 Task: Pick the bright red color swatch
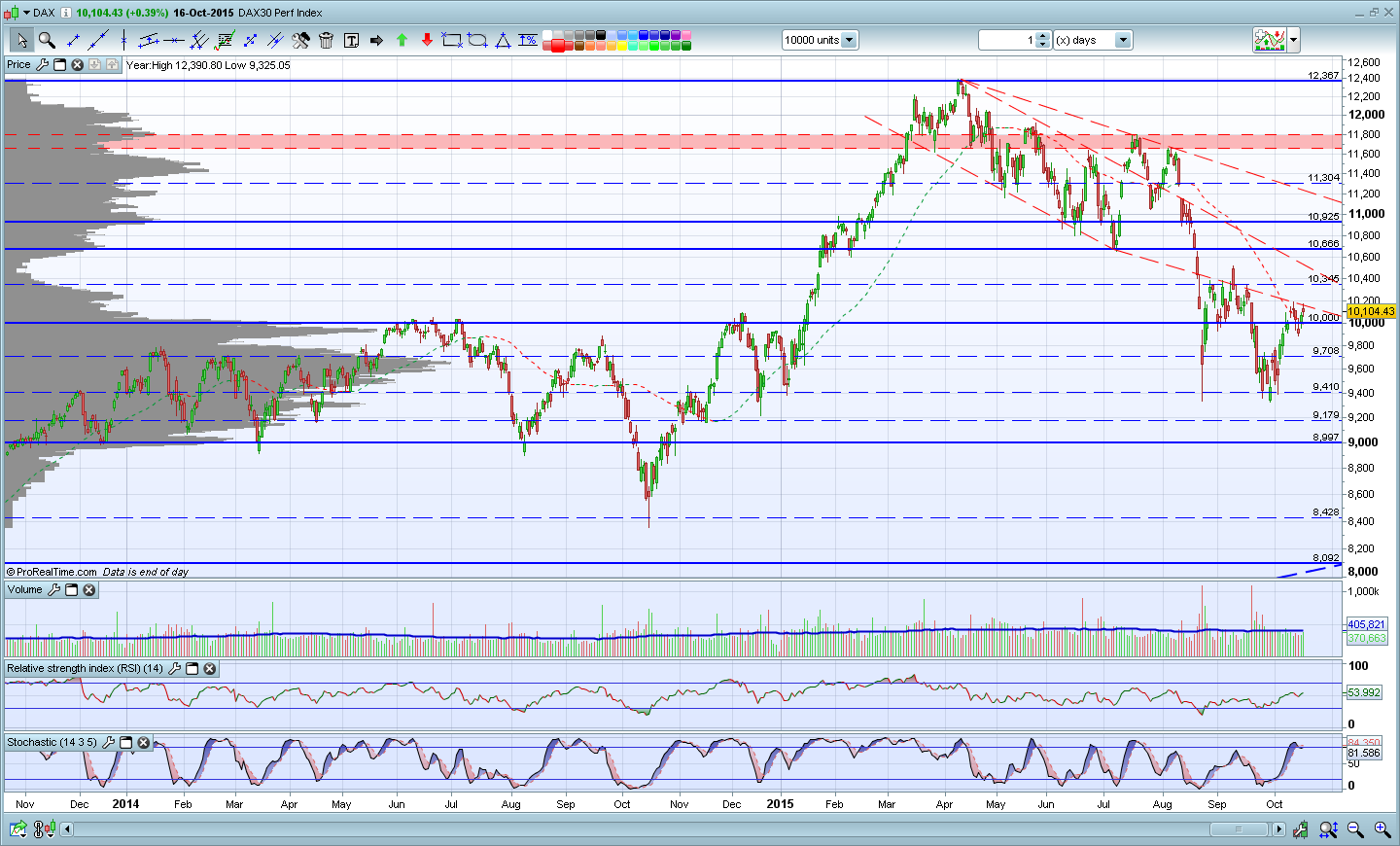tap(558, 46)
